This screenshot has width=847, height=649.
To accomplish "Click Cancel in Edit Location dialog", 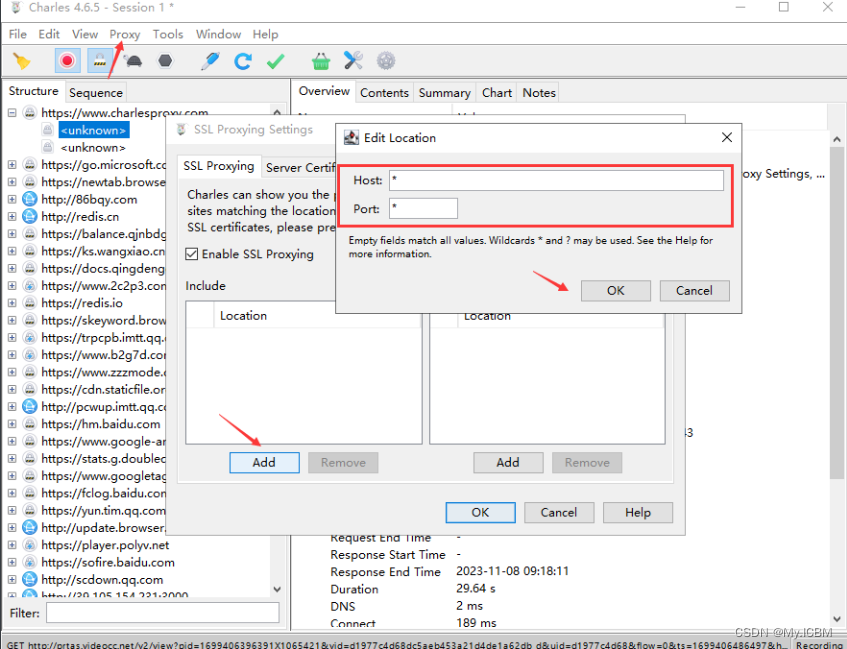I will (x=694, y=291).
